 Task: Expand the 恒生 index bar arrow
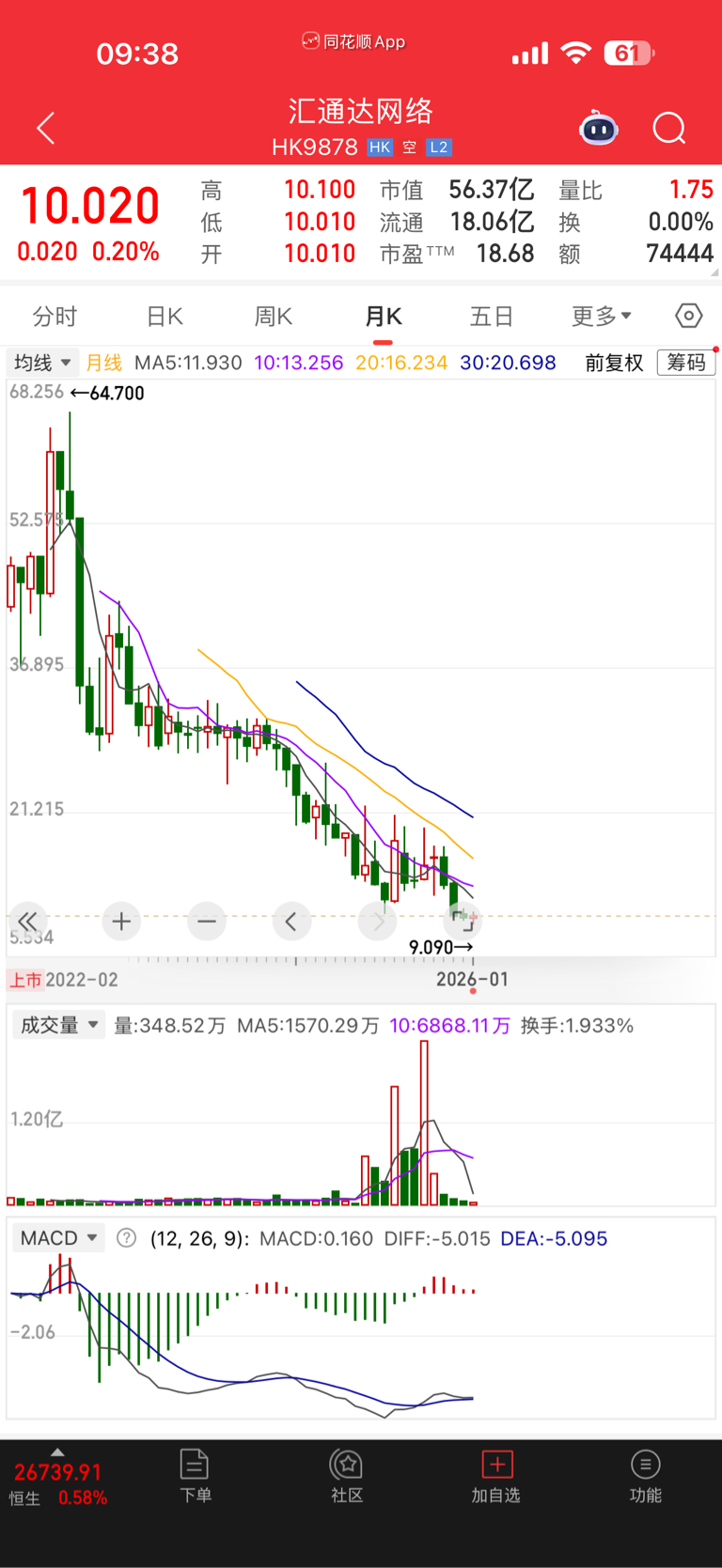coord(57,1452)
